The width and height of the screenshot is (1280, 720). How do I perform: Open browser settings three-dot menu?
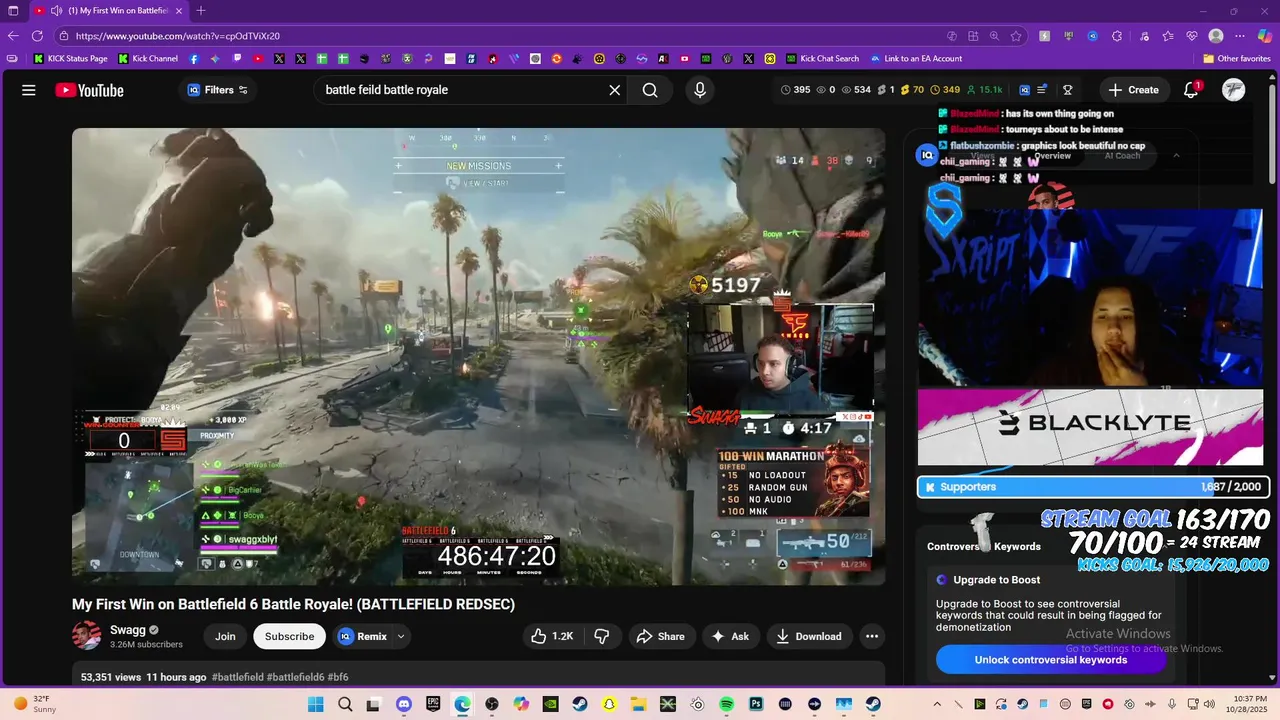pos(1240,36)
